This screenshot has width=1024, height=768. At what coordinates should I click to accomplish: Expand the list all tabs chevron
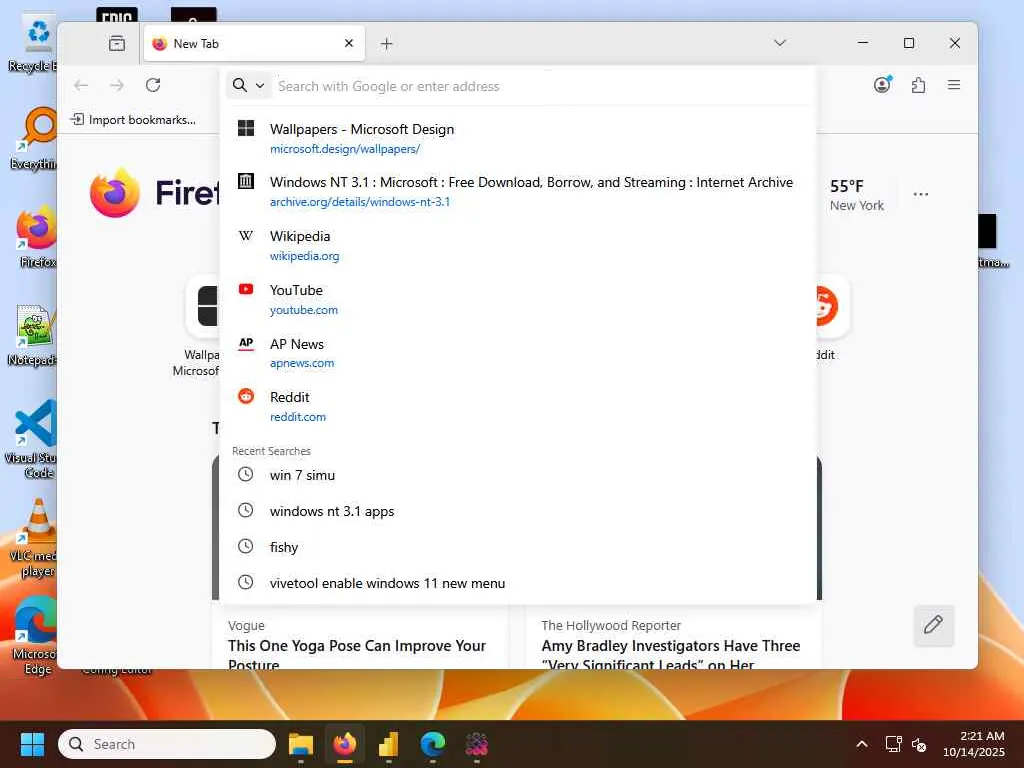[779, 43]
